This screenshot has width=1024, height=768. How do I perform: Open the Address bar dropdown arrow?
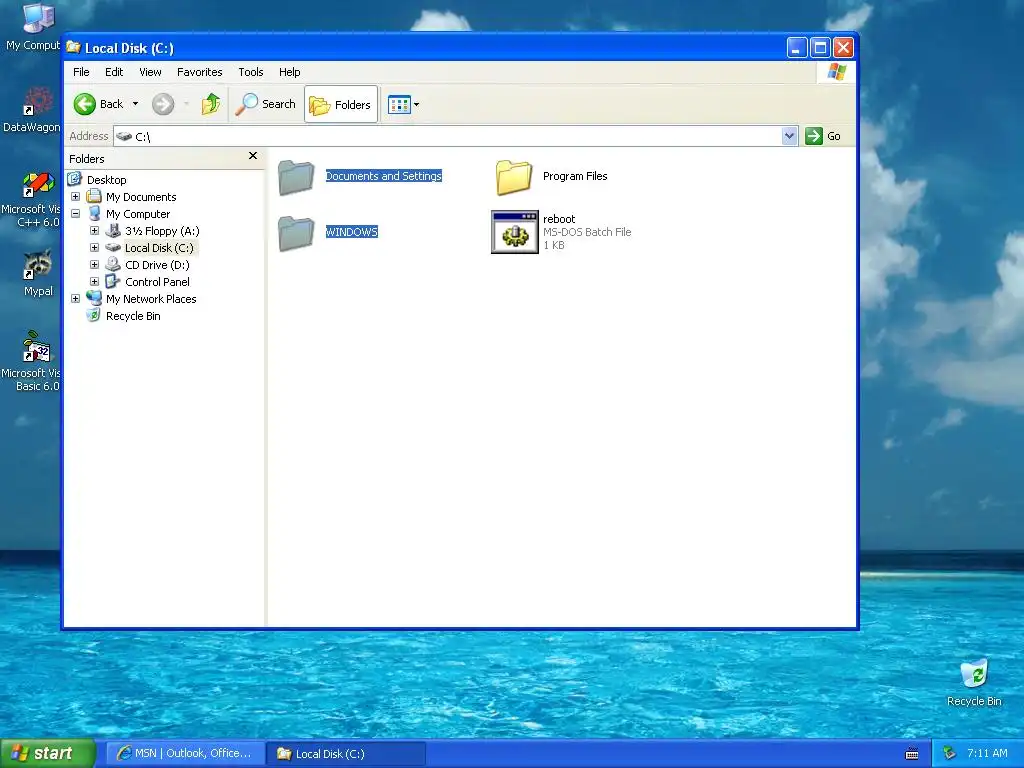click(x=790, y=136)
